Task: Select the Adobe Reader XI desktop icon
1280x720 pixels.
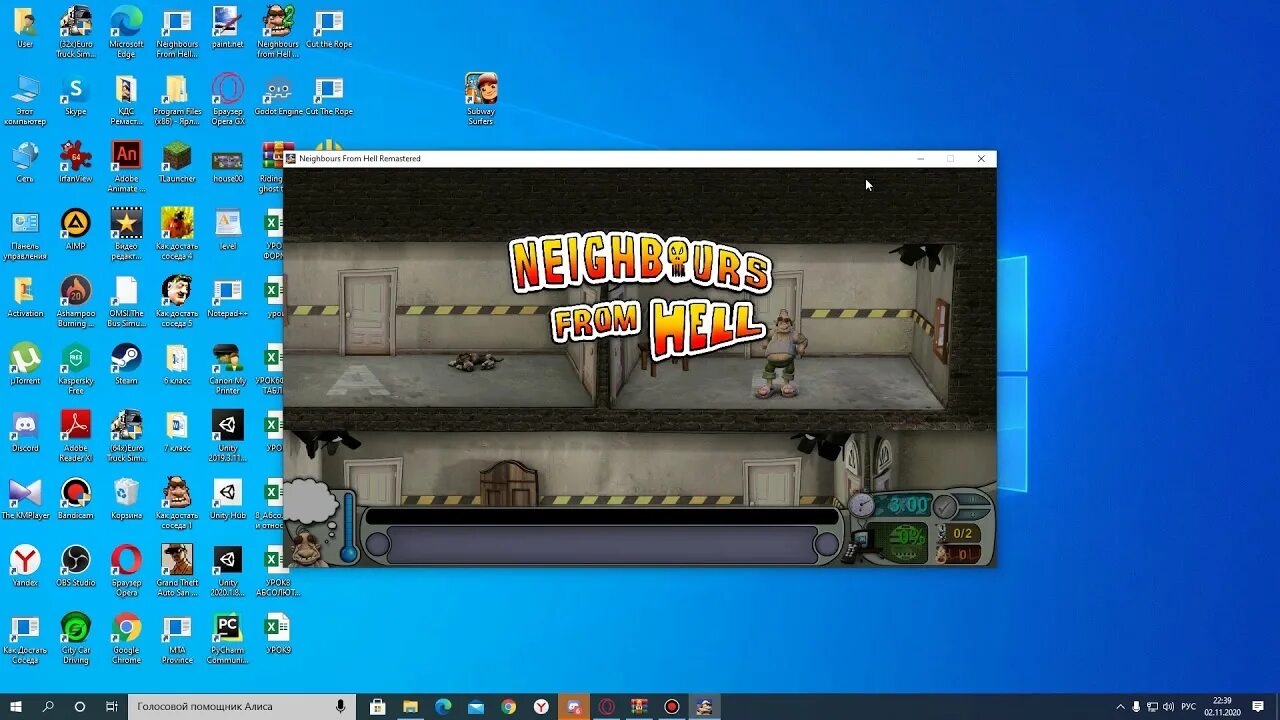Action: click(75, 437)
